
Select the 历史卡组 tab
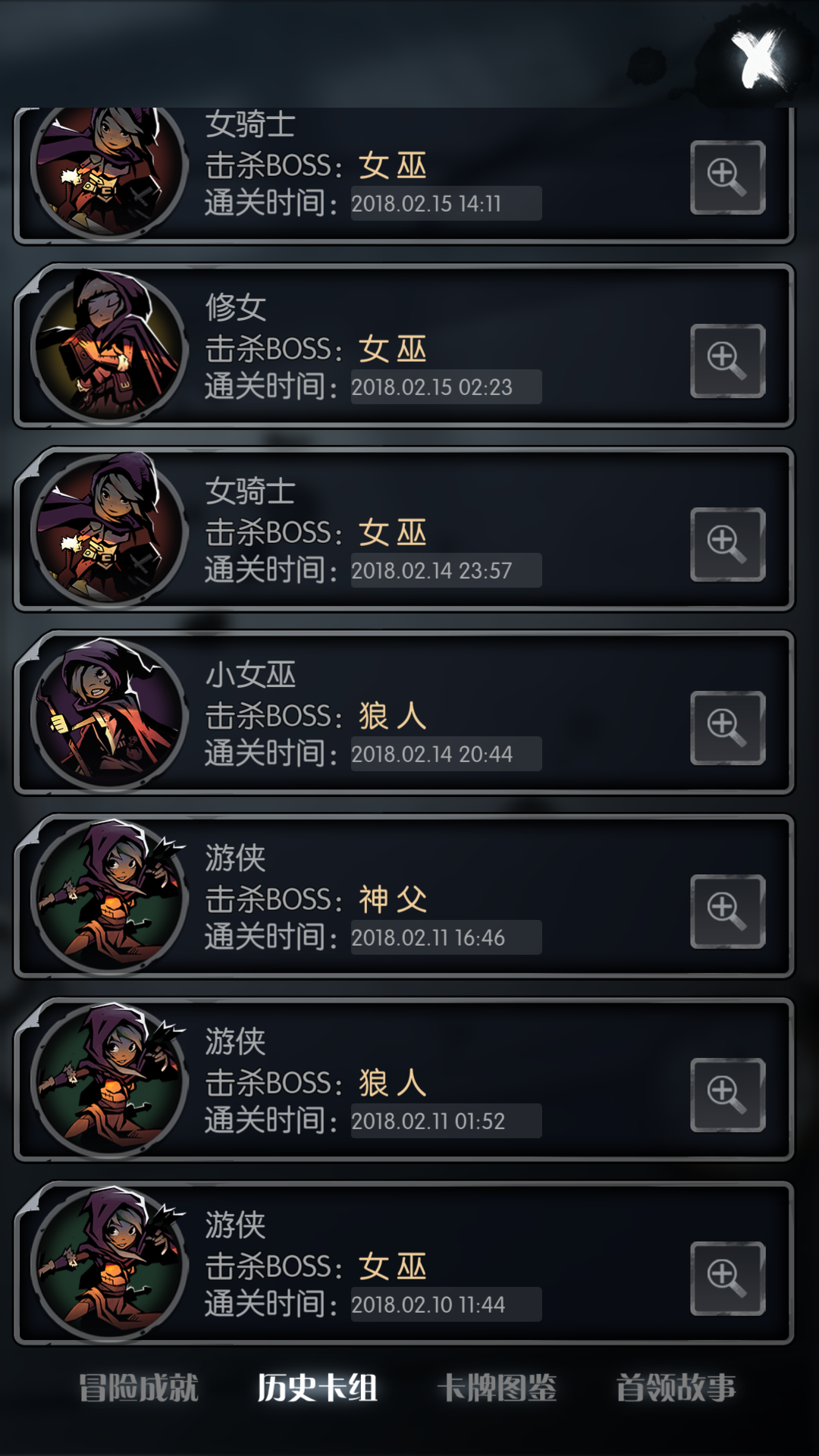click(x=318, y=1388)
